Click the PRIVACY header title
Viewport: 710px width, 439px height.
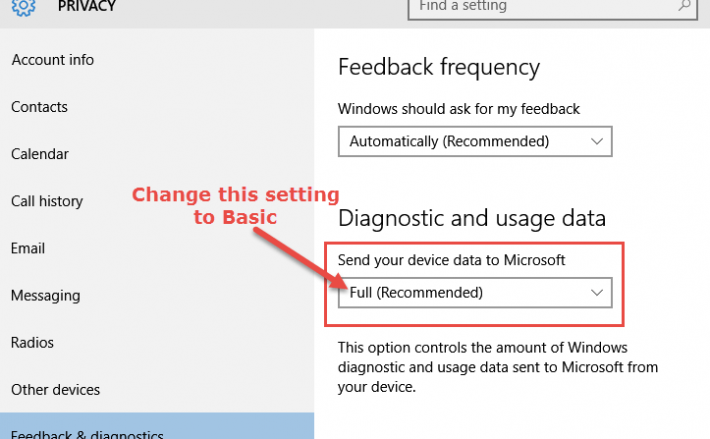87,6
